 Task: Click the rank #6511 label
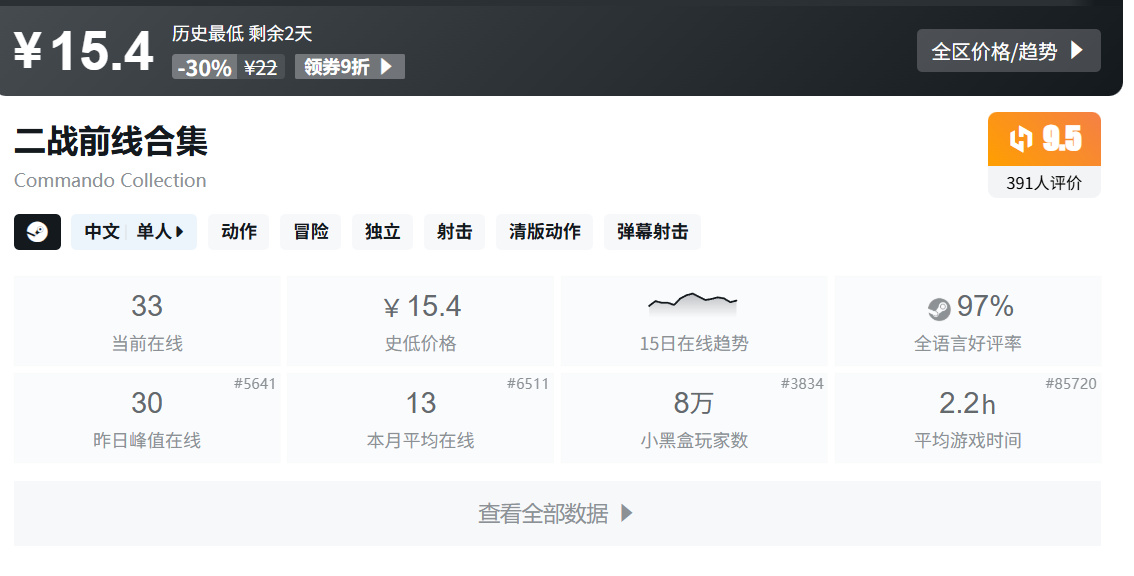(x=528, y=384)
